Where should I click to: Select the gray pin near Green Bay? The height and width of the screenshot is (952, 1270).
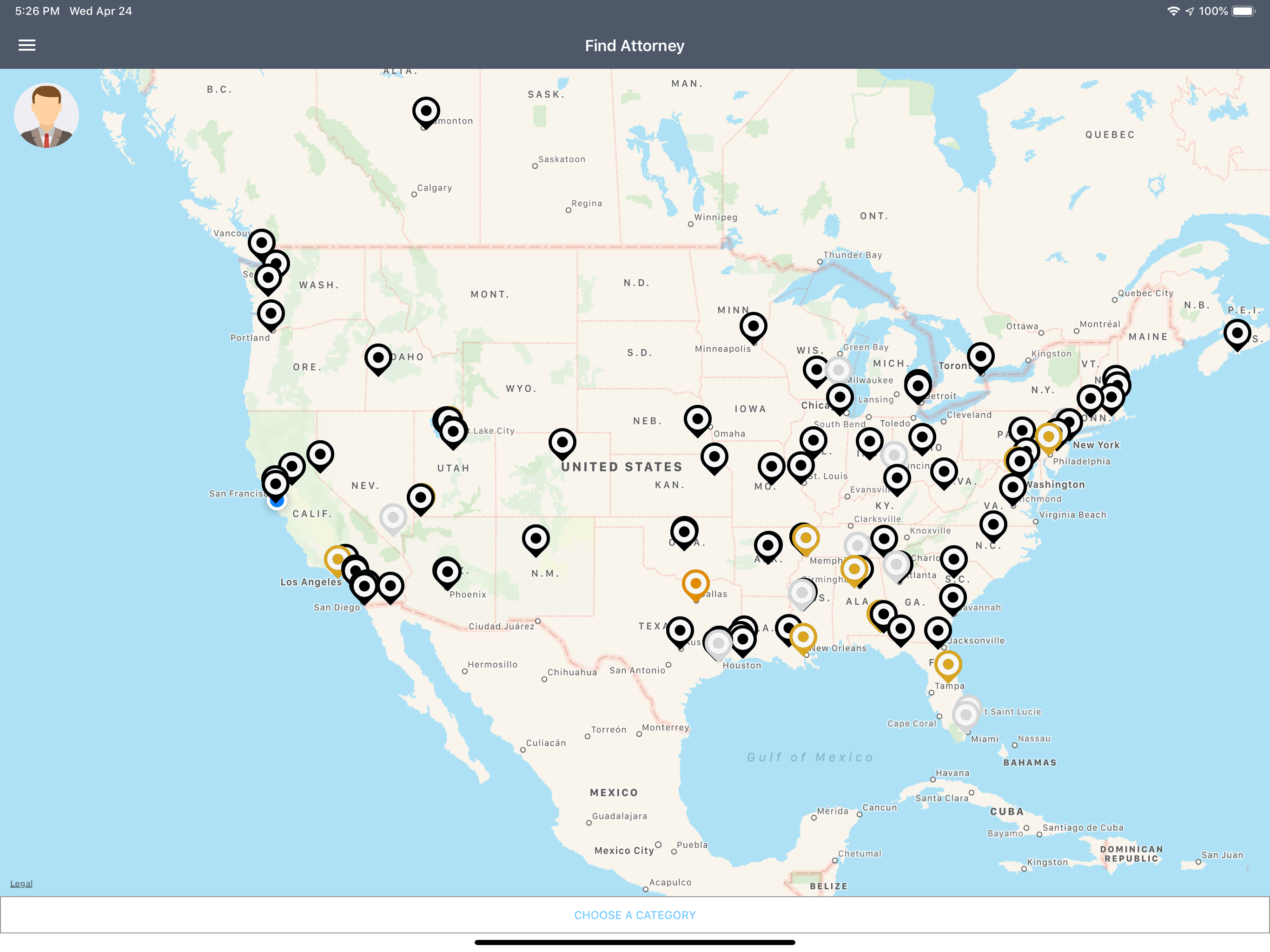pos(838,371)
